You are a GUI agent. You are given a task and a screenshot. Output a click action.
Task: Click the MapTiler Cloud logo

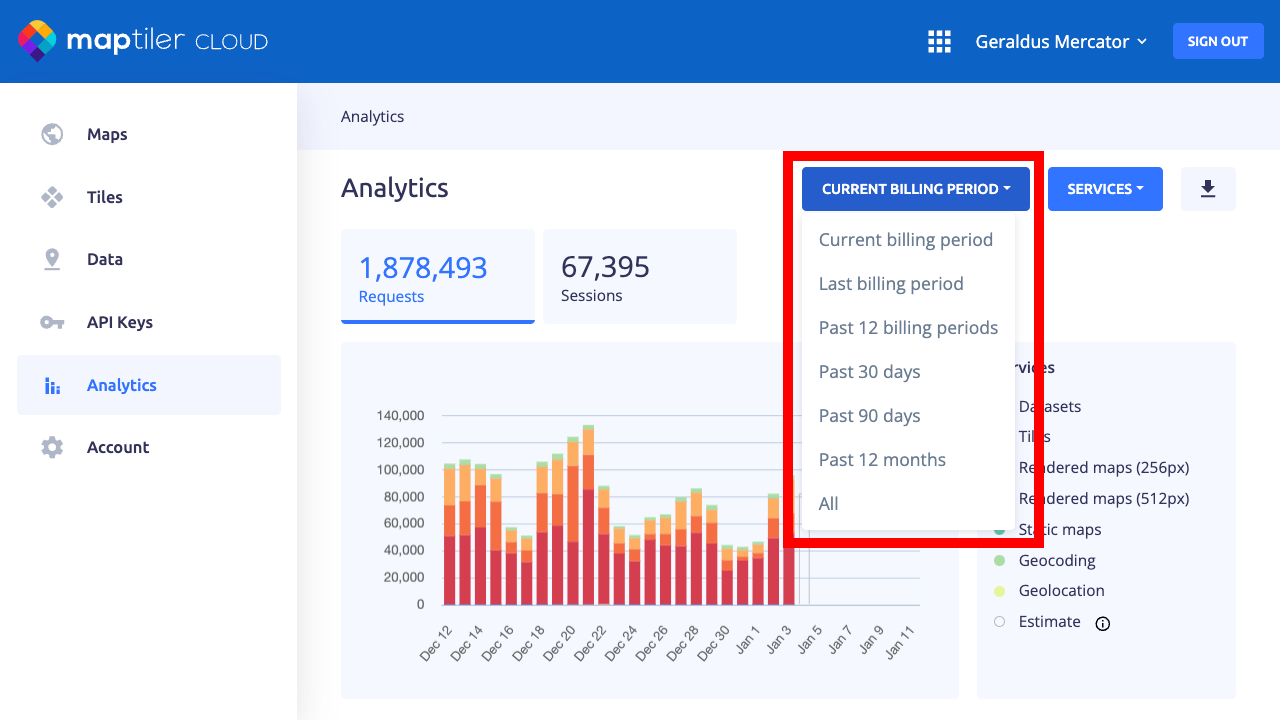point(143,41)
